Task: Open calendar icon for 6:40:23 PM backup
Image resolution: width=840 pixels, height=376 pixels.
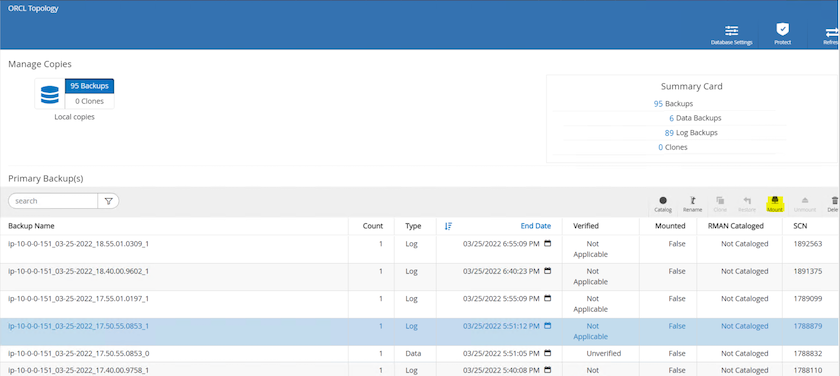Action: pyautogui.click(x=548, y=271)
